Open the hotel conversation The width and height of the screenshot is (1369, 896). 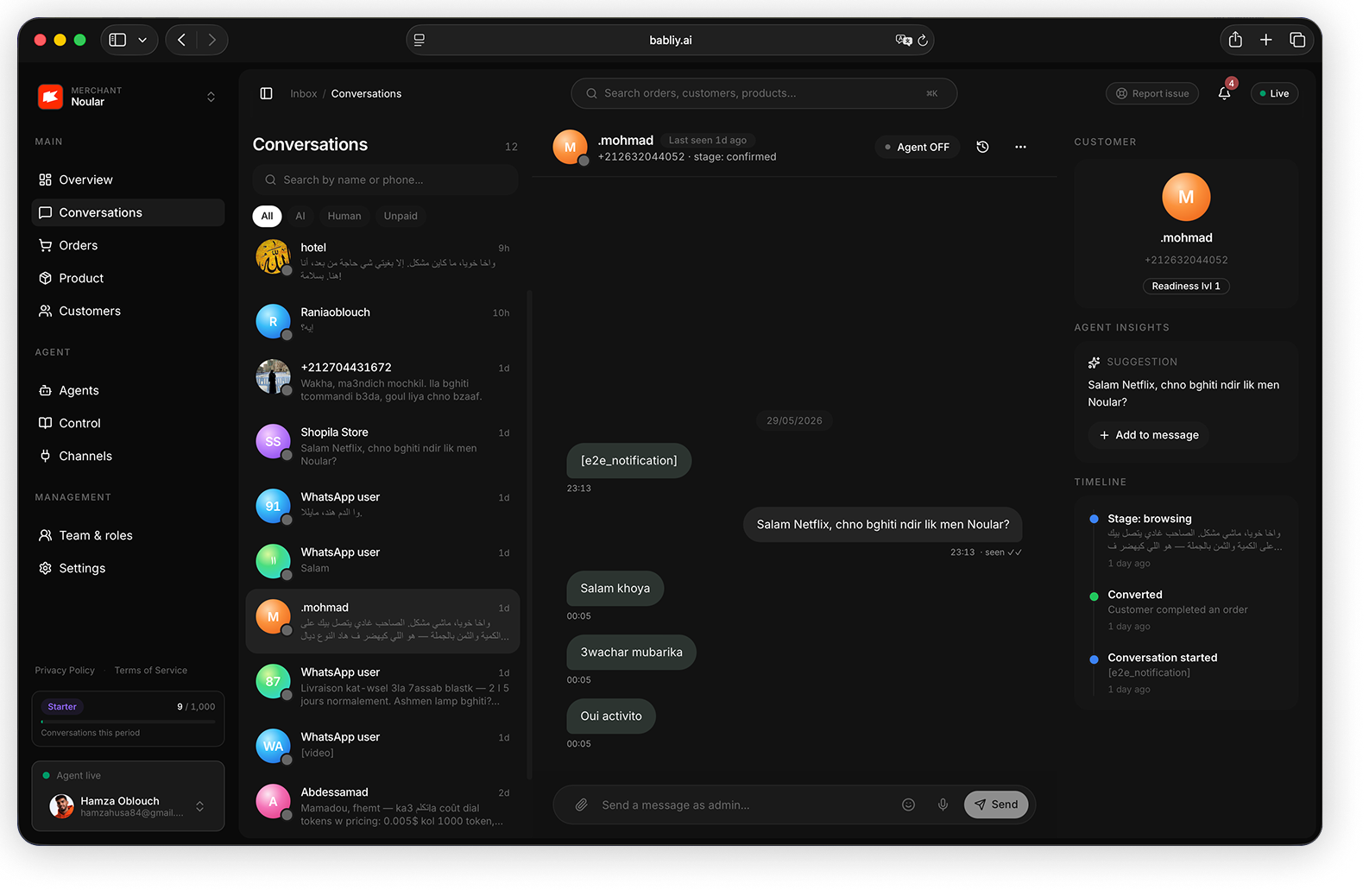click(x=383, y=260)
